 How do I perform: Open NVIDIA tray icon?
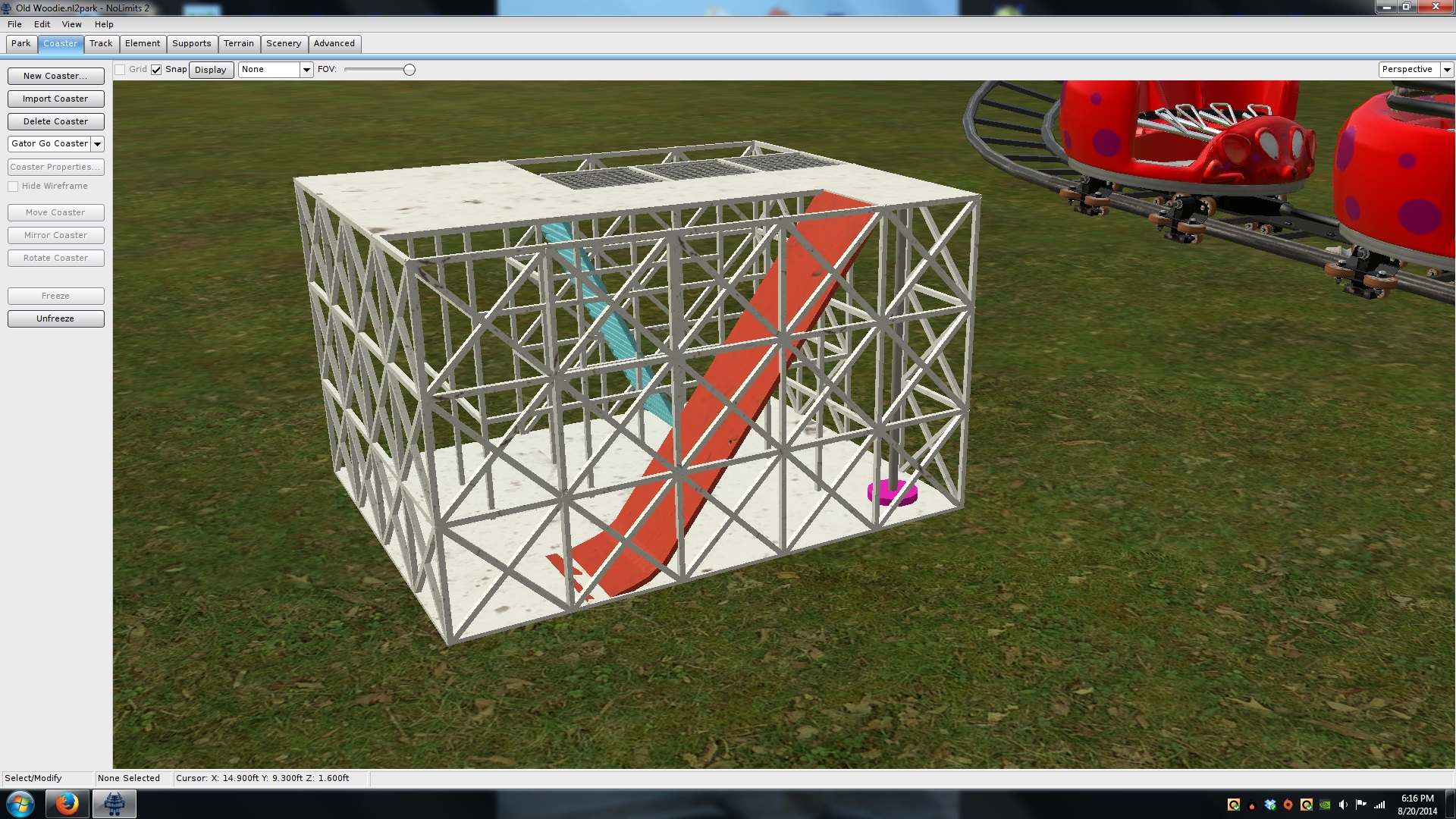coord(1325,805)
